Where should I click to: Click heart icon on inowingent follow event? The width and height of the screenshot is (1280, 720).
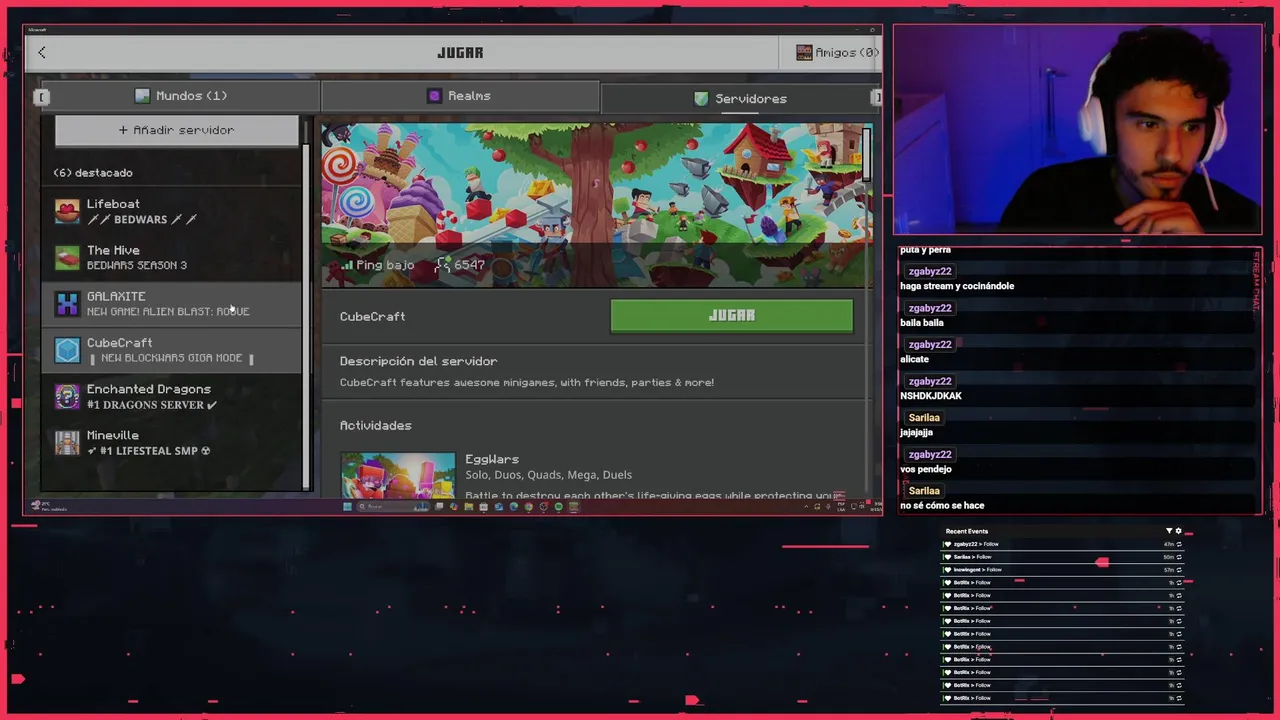coord(948,570)
